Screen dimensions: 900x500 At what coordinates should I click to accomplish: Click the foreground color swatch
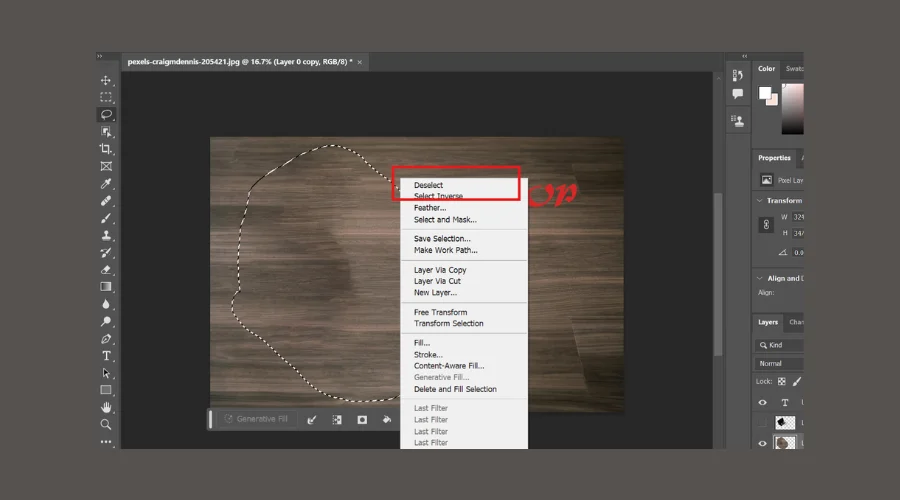pos(765,93)
